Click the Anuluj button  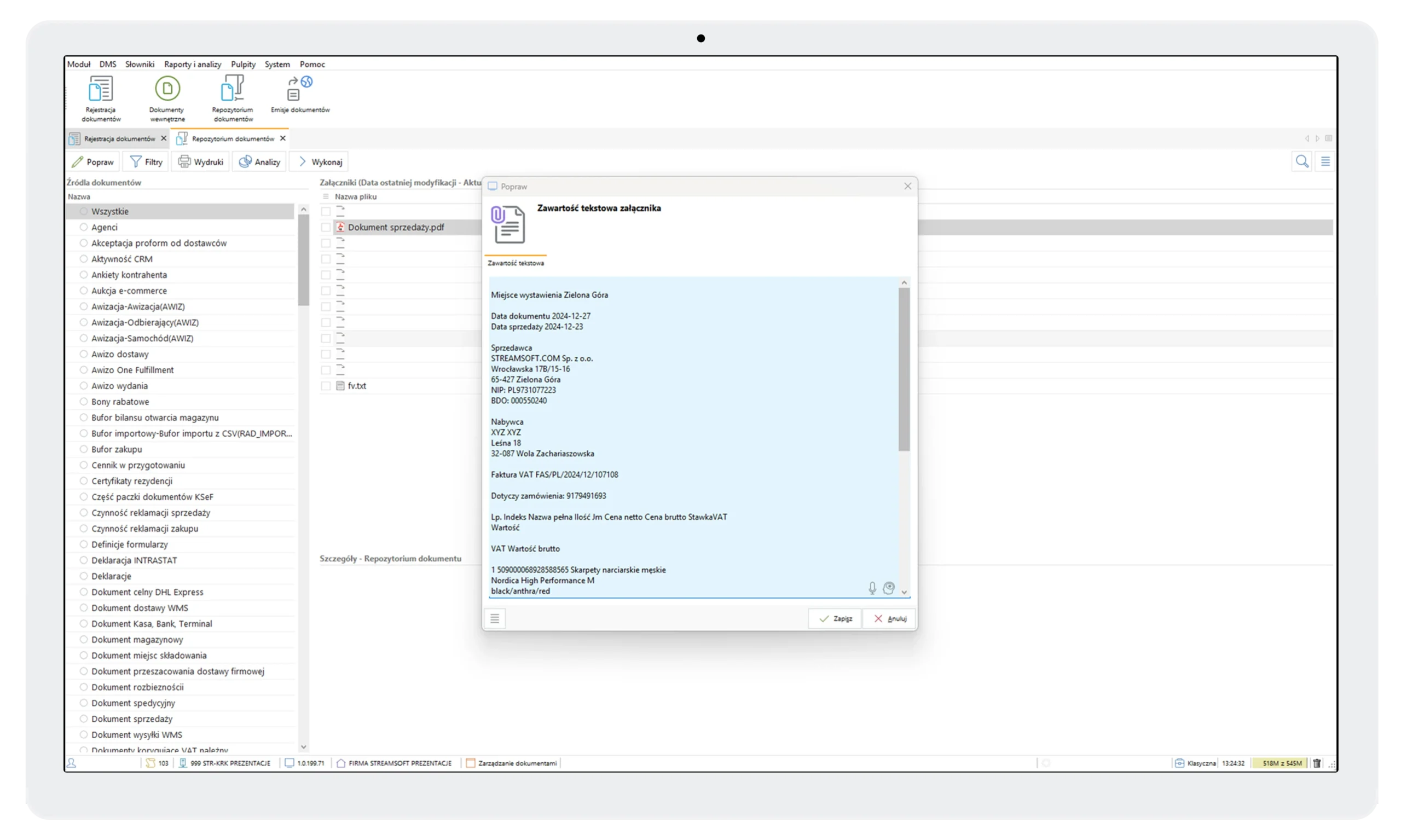(889, 619)
